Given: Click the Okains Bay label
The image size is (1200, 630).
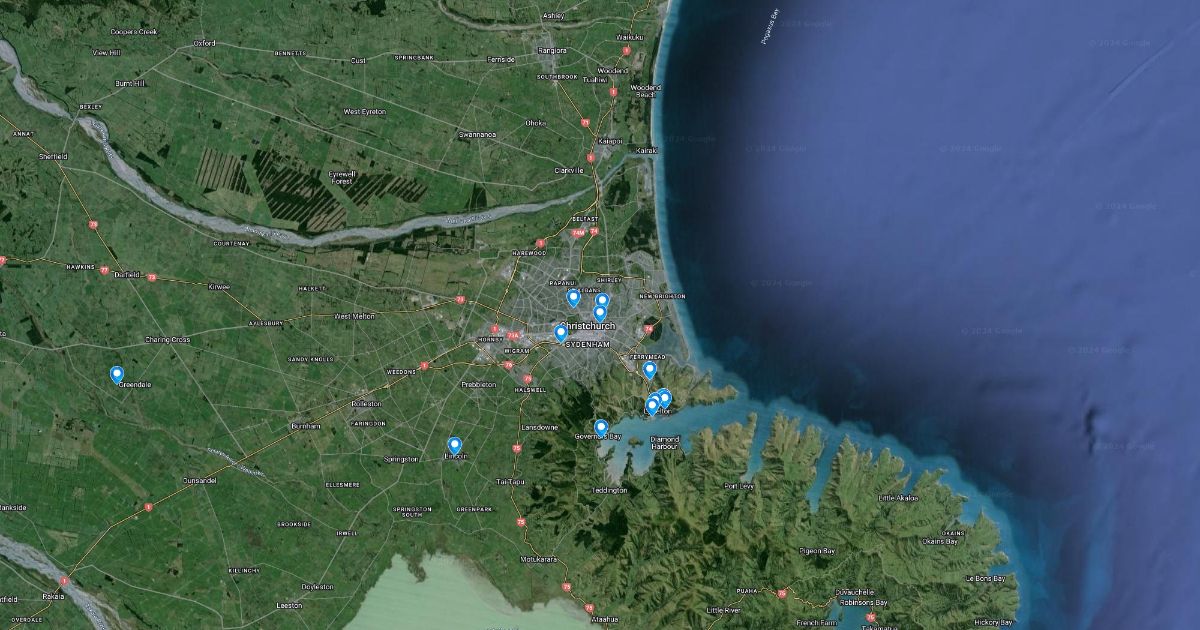Looking at the screenshot, I should (x=940, y=541).
